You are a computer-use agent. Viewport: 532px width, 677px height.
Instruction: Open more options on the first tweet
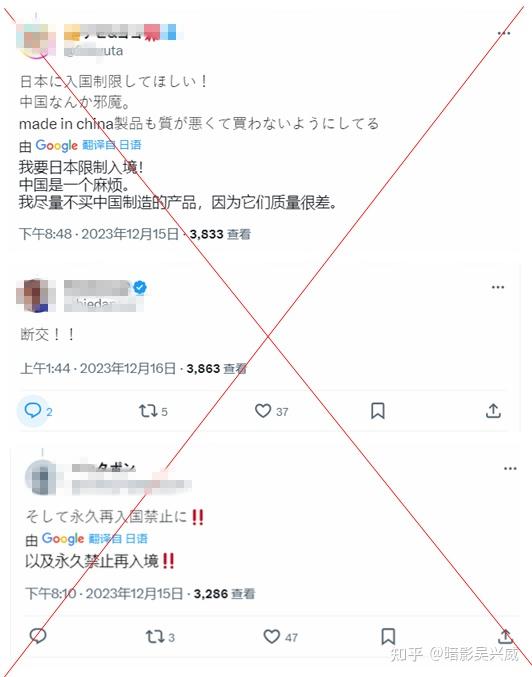[504, 33]
